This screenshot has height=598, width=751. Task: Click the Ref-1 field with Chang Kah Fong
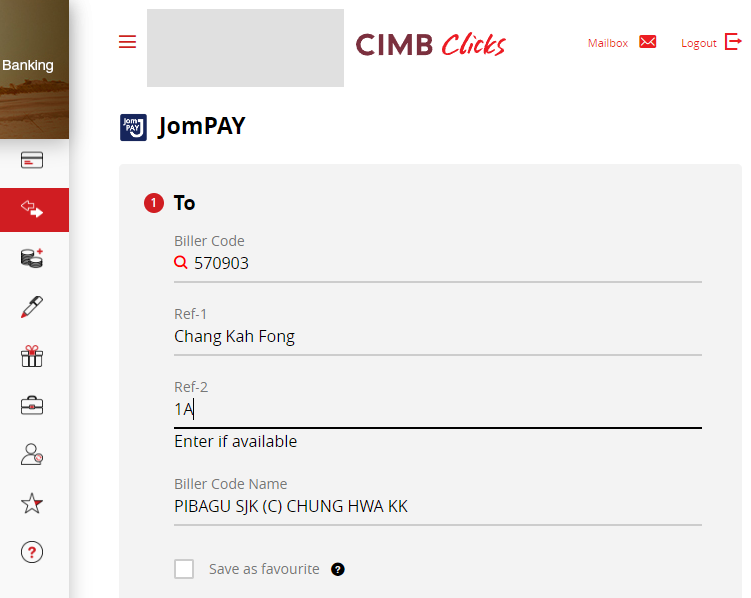pos(437,336)
